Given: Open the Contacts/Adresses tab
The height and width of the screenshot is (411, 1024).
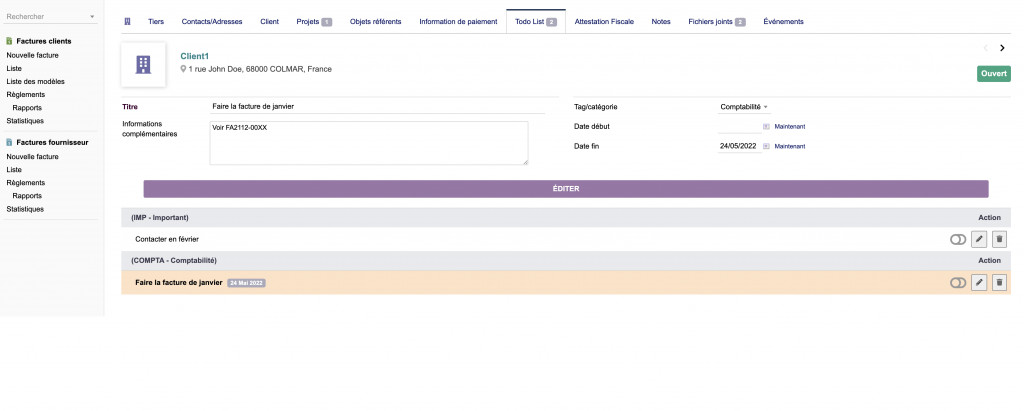Looking at the screenshot, I should [212, 22].
